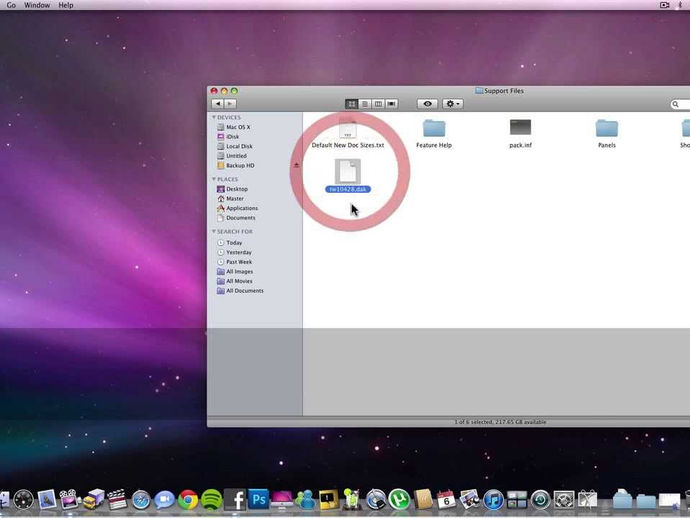Launch iTunes from the dock
Image resolution: width=690 pixels, height=518 pixels.
(x=493, y=500)
